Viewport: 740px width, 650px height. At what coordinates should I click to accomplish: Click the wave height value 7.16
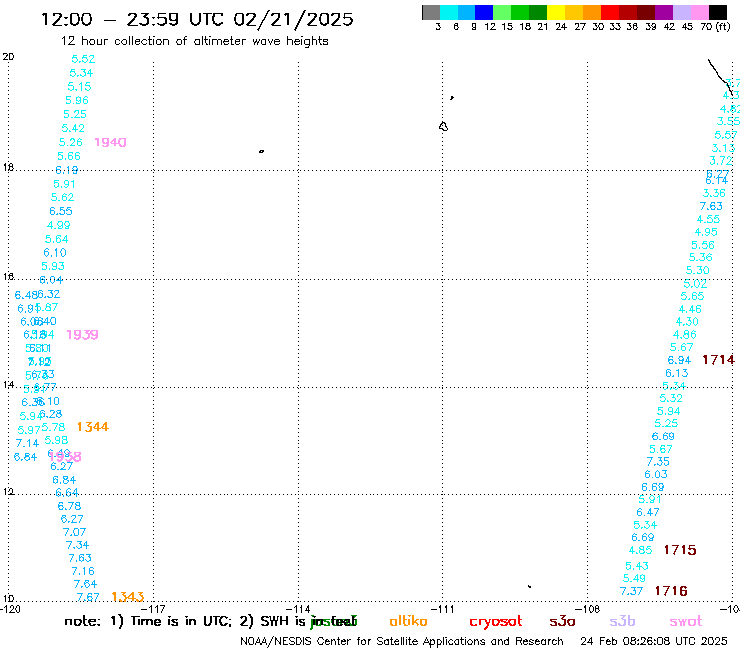(x=83, y=571)
